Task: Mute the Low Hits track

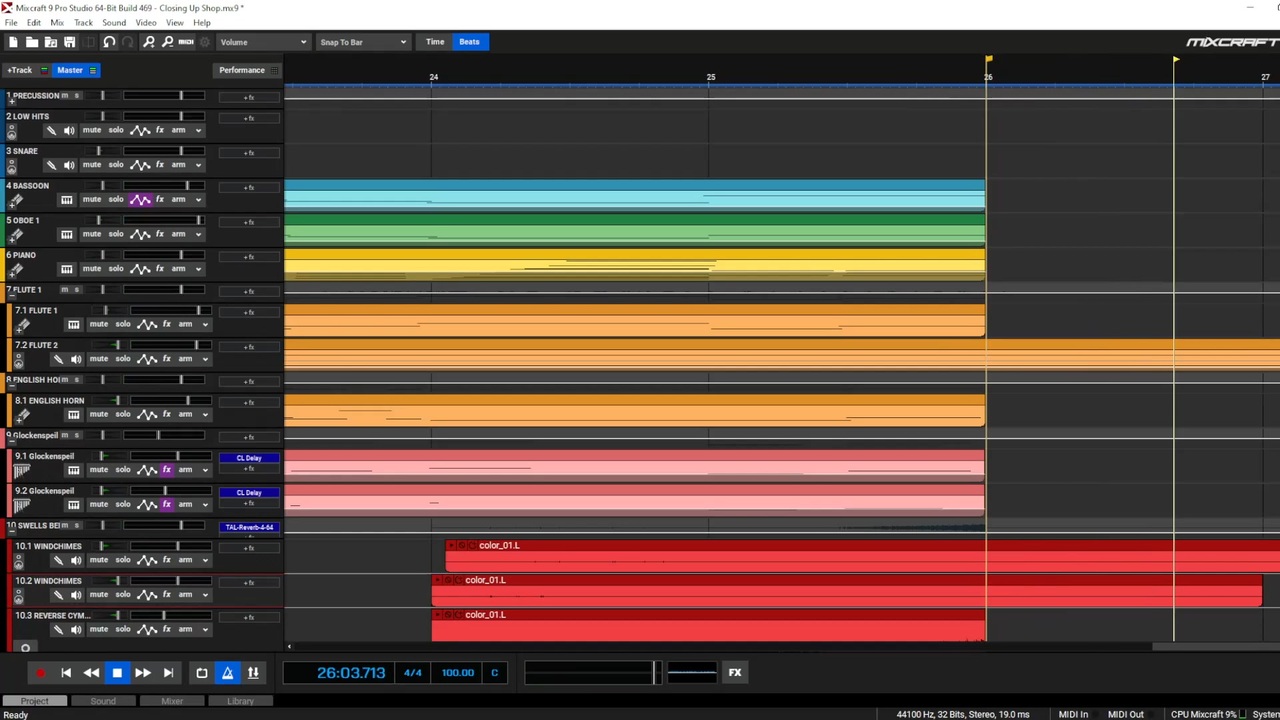Action: (x=92, y=130)
